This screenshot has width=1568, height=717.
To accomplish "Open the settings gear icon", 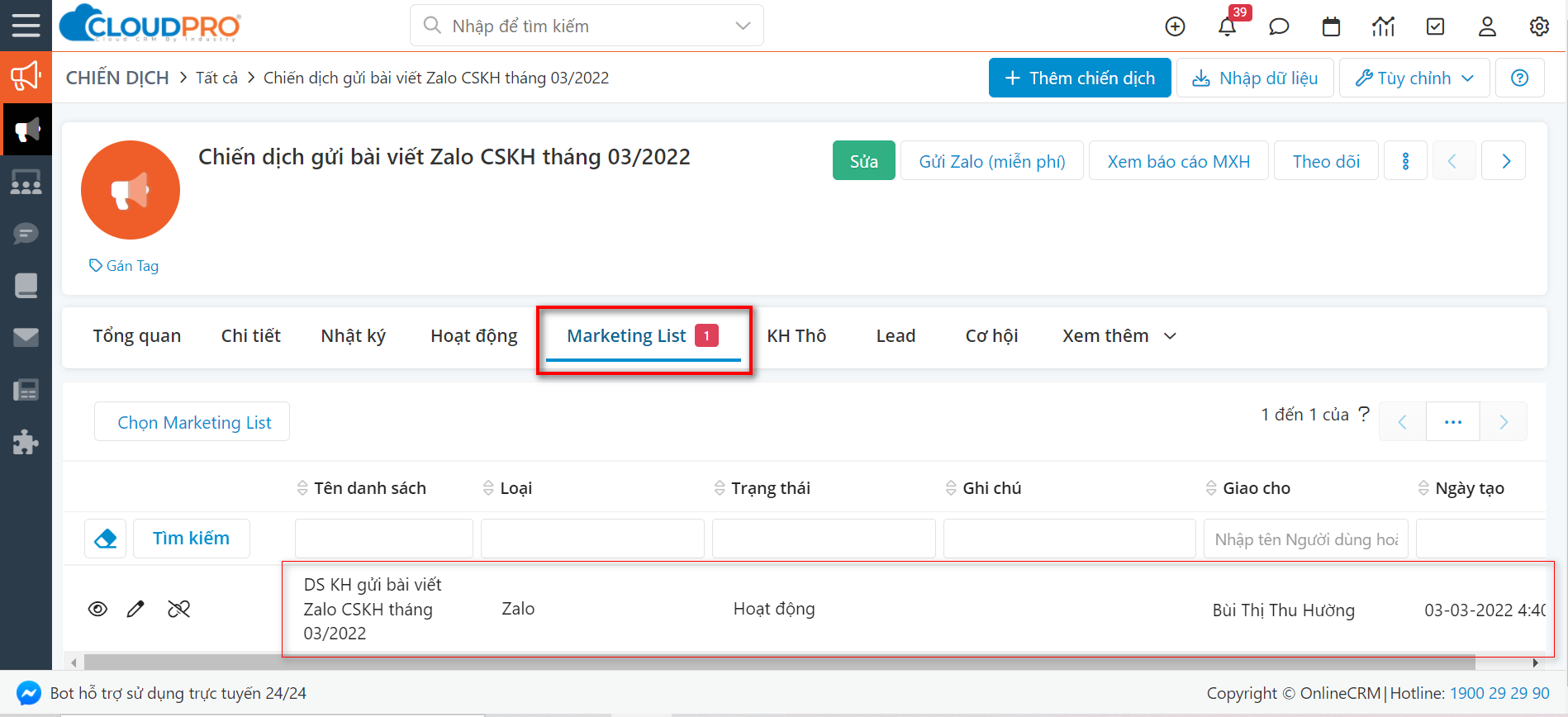I will click(1539, 26).
